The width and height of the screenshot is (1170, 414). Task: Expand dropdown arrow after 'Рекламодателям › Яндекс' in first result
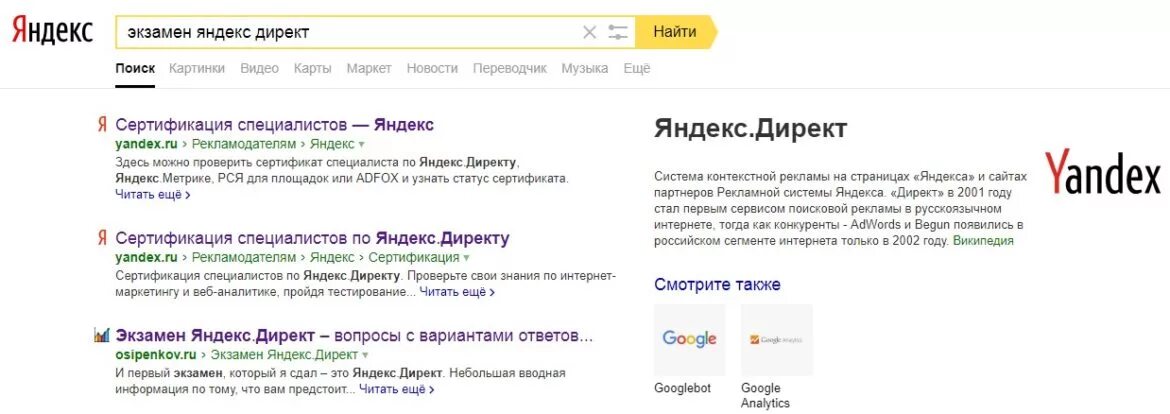coord(362,145)
